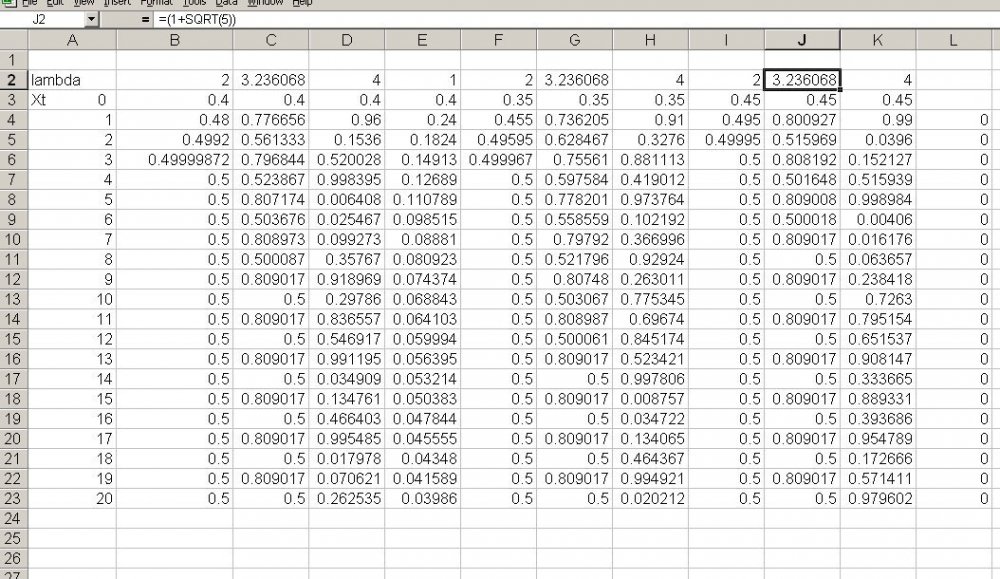Select the cell containing 0.979602
The width and height of the screenshot is (1000, 579).
pyautogui.click(x=878, y=498)
